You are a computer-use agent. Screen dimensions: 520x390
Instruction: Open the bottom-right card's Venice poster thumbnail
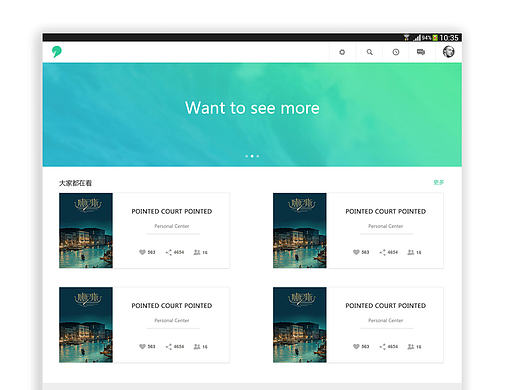(300, 325)
